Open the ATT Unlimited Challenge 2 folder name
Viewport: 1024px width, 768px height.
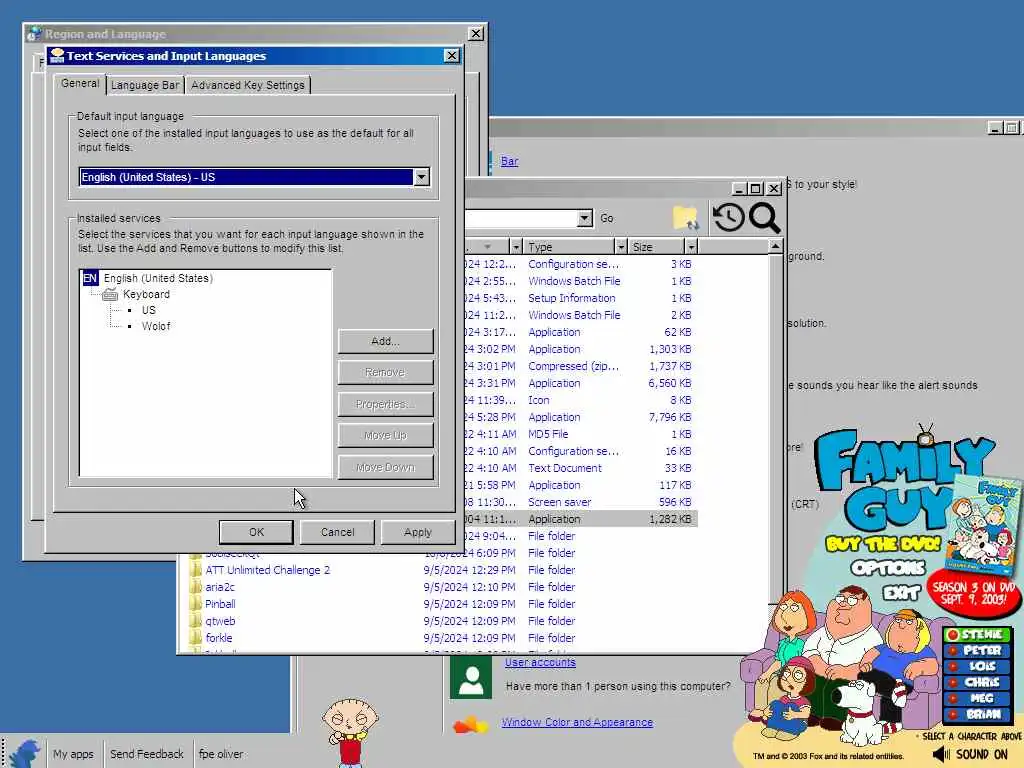click(268, 570)
